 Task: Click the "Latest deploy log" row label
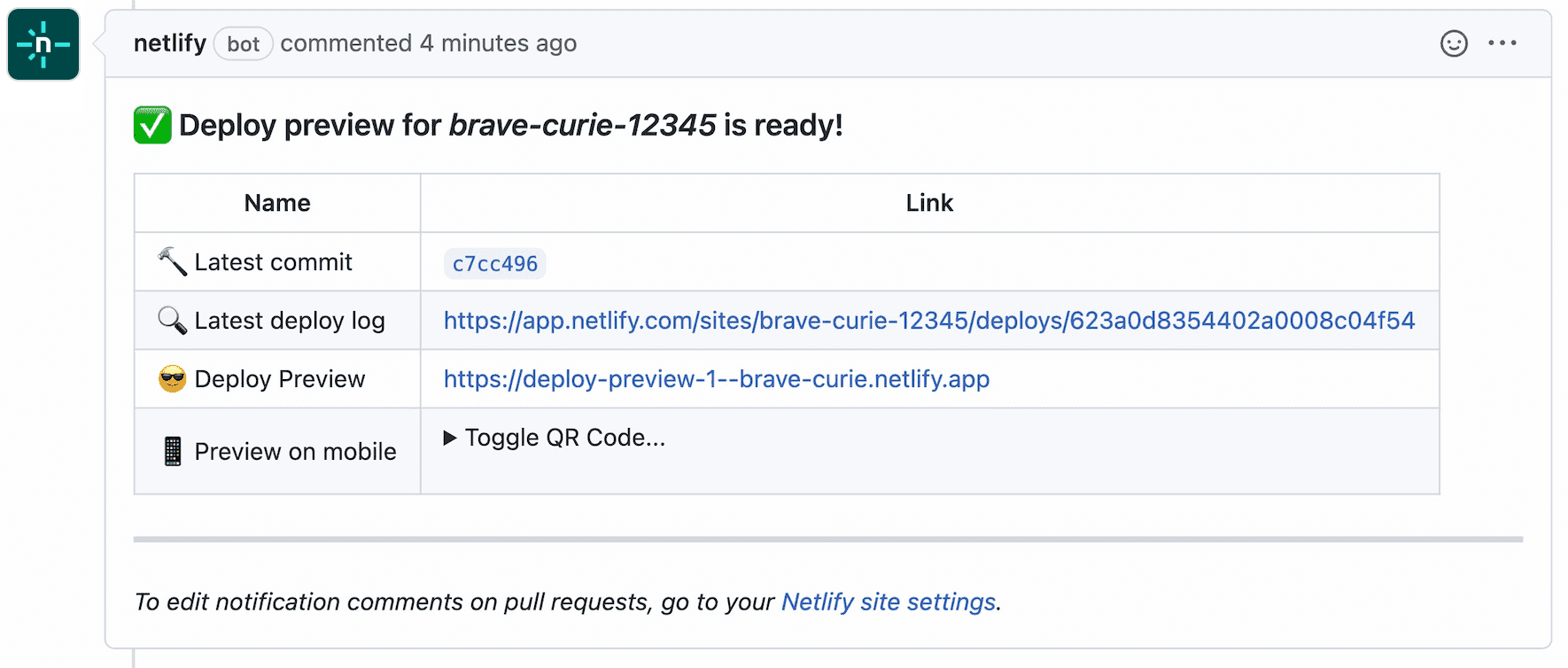290,321
